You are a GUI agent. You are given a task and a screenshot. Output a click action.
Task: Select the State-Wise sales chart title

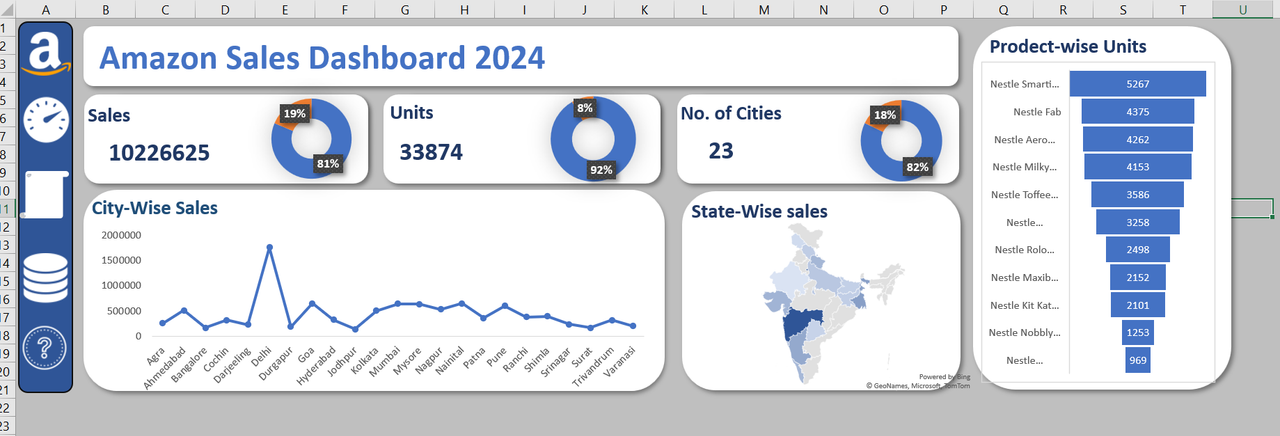(760, 211)
